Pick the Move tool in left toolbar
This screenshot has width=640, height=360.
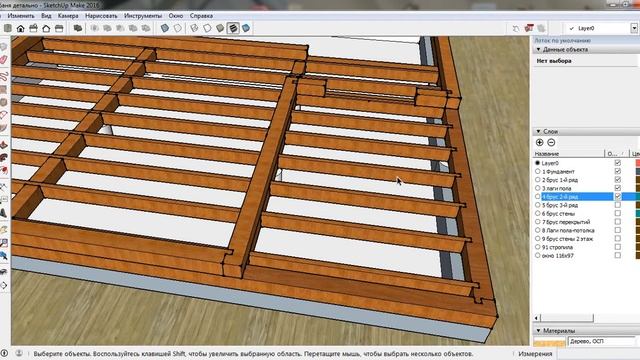point(4,171)
